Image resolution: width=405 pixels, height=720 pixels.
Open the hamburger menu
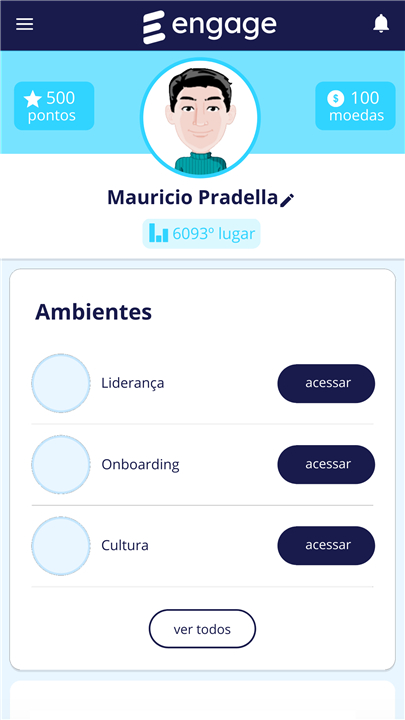click(24, 24)
